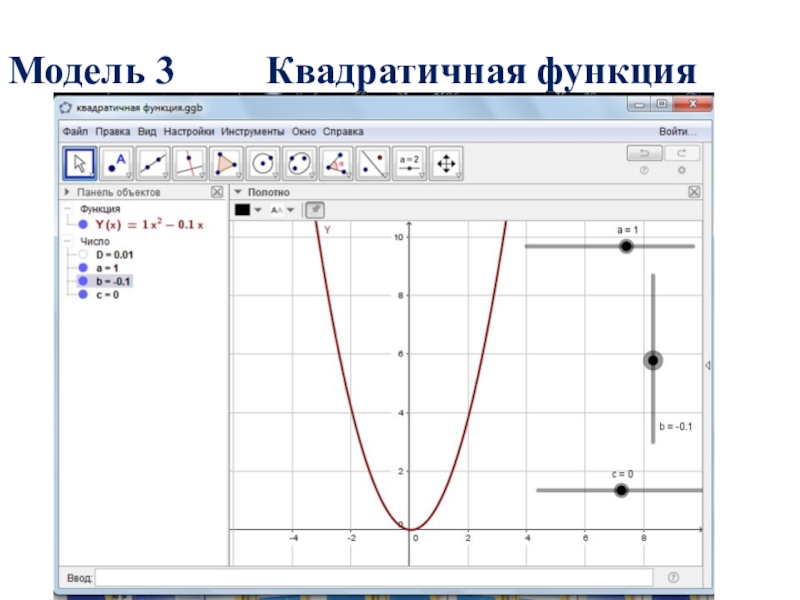Toggle visibility of function Y(x)
Screen dimensions: 800x600
[83, 224]
